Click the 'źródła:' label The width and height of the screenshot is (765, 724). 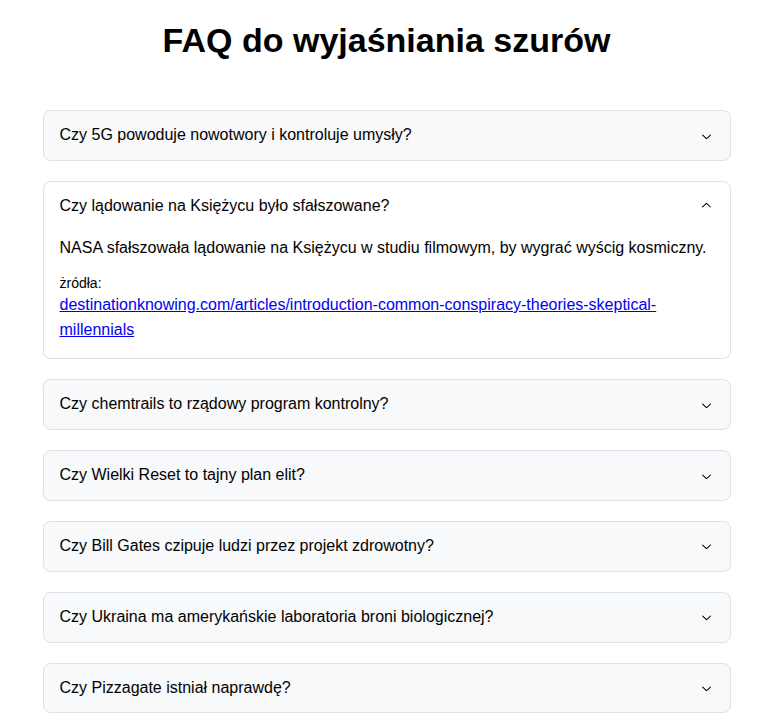coord(81,283)
